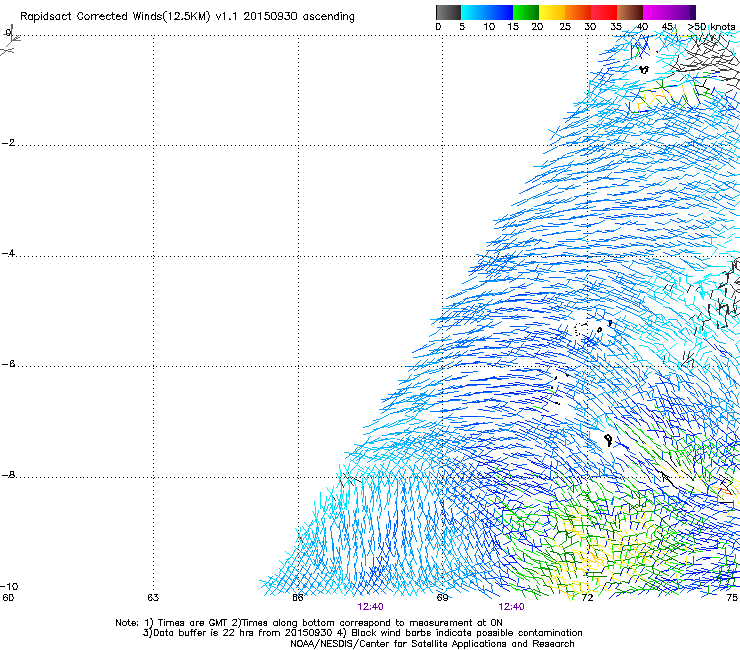740x650 pixels.
Task: Click the '-10' latitude axis label
Action: (9, 587)
